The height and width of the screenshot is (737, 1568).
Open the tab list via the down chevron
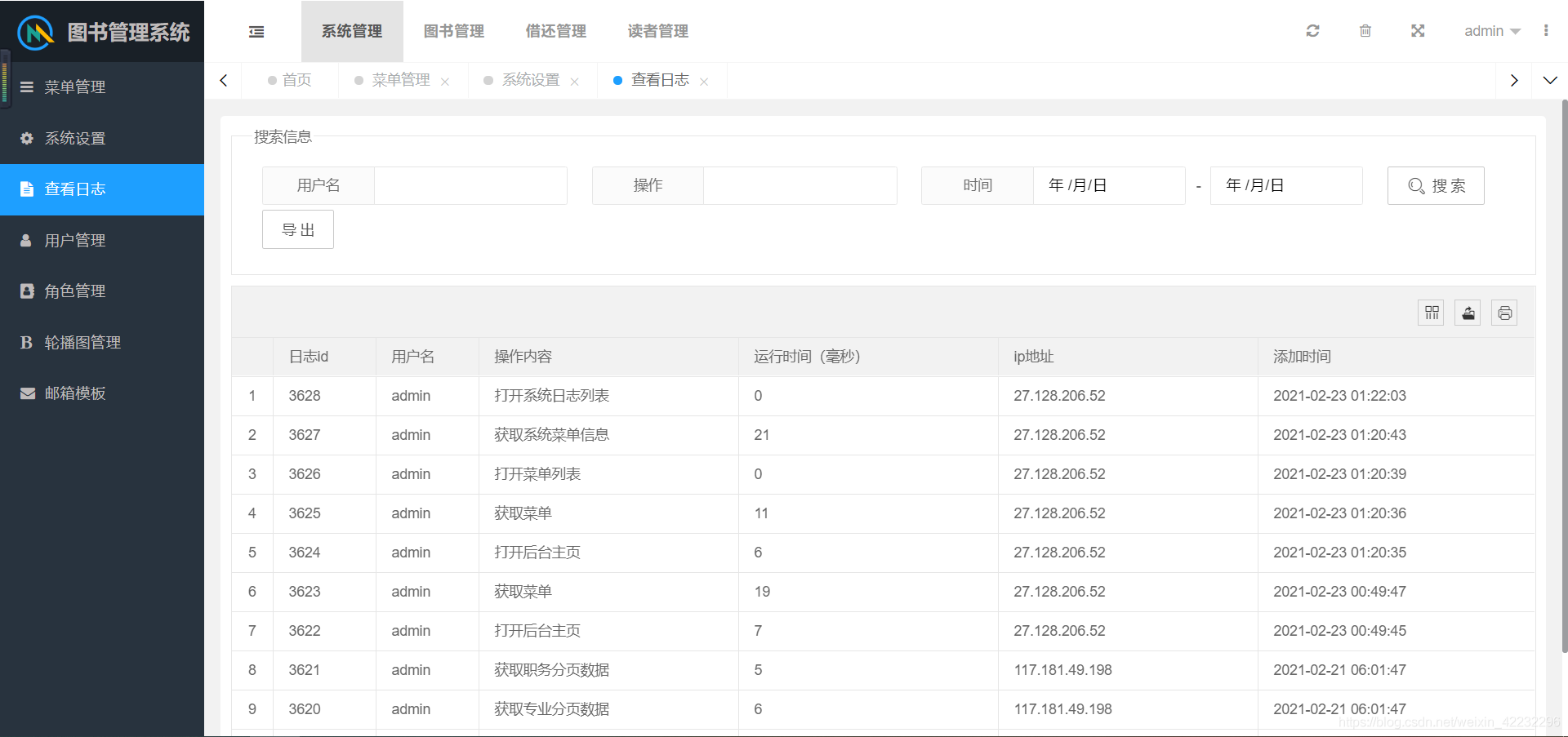pos(1549,80)
